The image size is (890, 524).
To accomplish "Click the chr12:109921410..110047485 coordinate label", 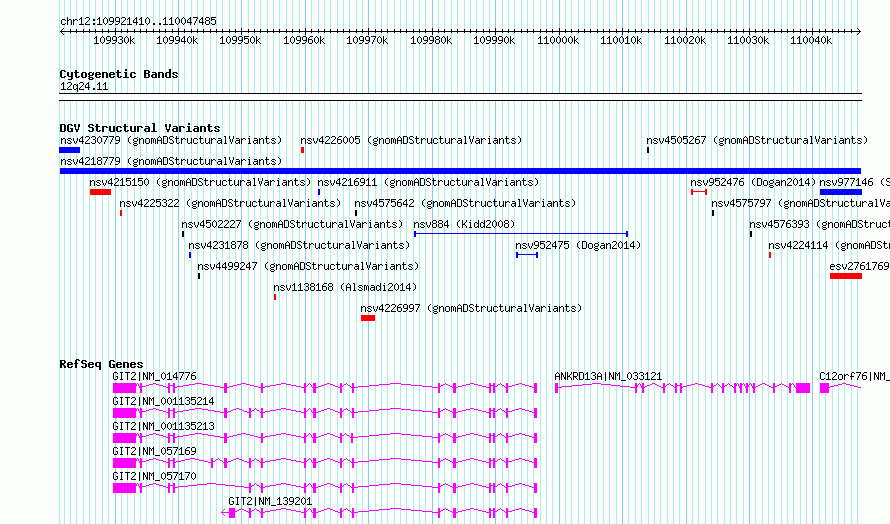I will click(x=138, y=21).
